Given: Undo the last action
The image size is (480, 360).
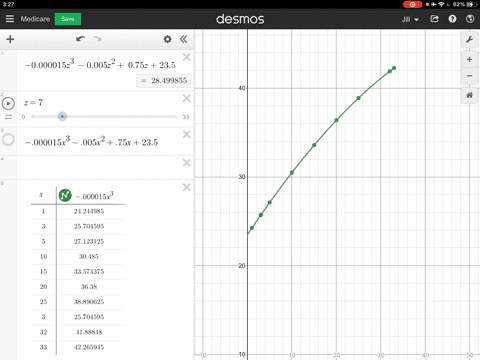Looking at the screenshot, I should click(x=80, y=39).
